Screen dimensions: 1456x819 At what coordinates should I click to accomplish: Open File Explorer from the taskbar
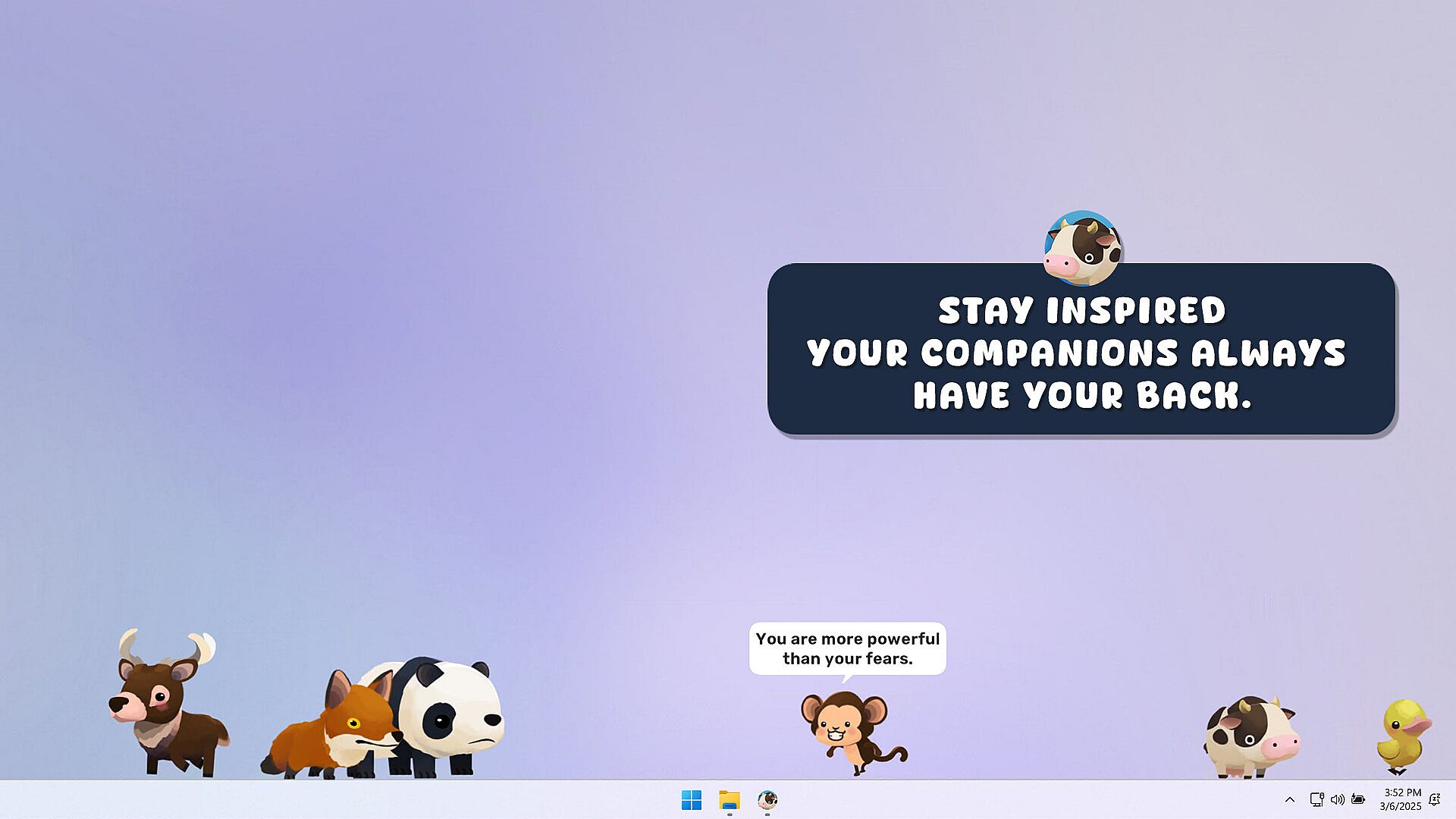[730, 799]
